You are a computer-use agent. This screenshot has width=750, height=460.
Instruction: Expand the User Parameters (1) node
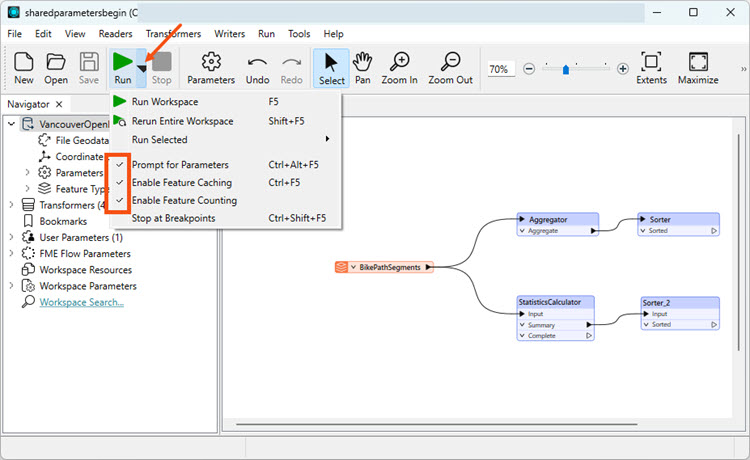tap(11, 237)
